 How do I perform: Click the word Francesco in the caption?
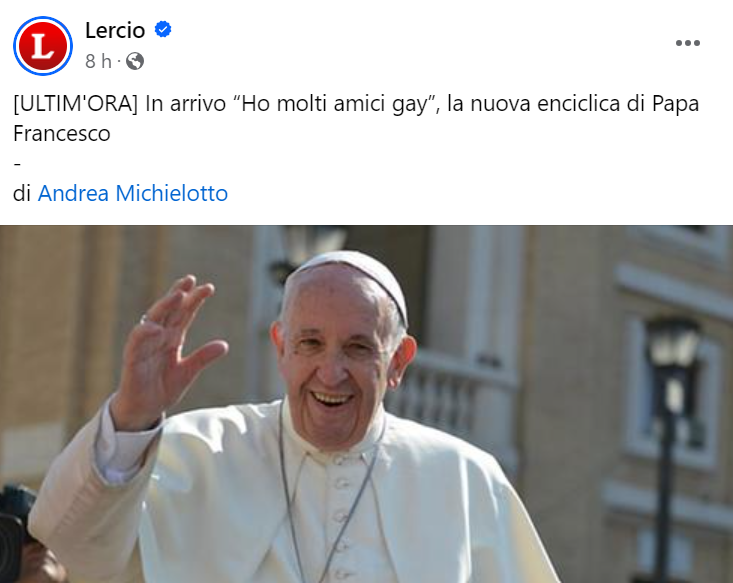62,134
